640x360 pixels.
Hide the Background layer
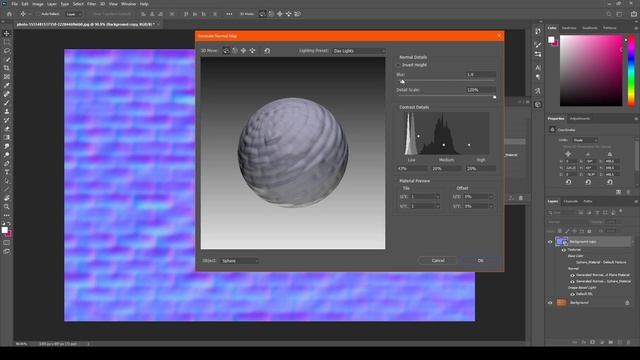[550, 303]
